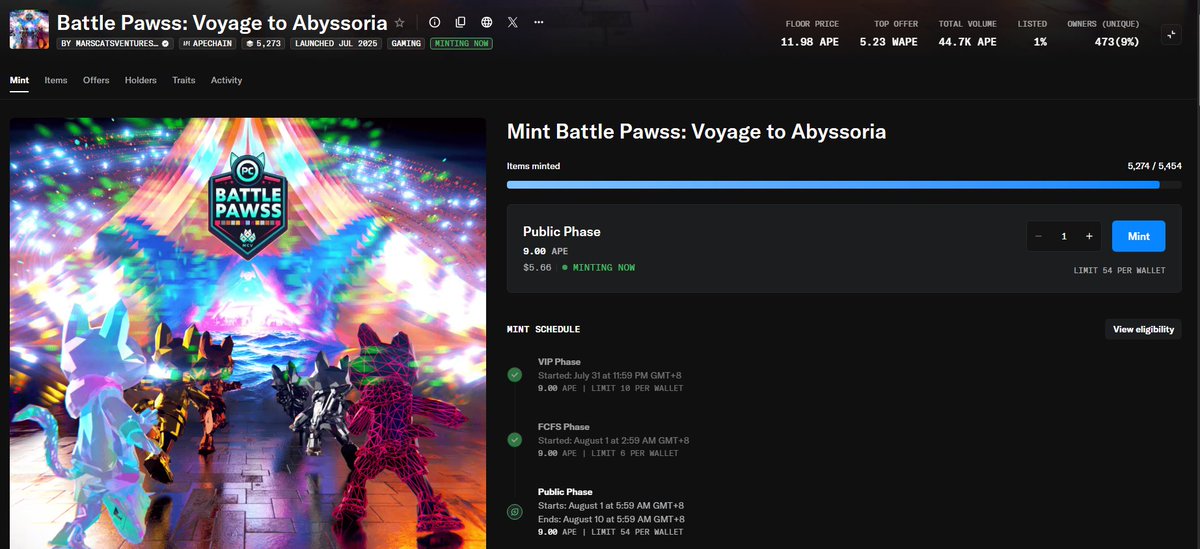The width and height of the screenshot is (1200, 549).
Task: Click Ends: August 10 at 5:59 AM text
Action: tap(611, 519)
